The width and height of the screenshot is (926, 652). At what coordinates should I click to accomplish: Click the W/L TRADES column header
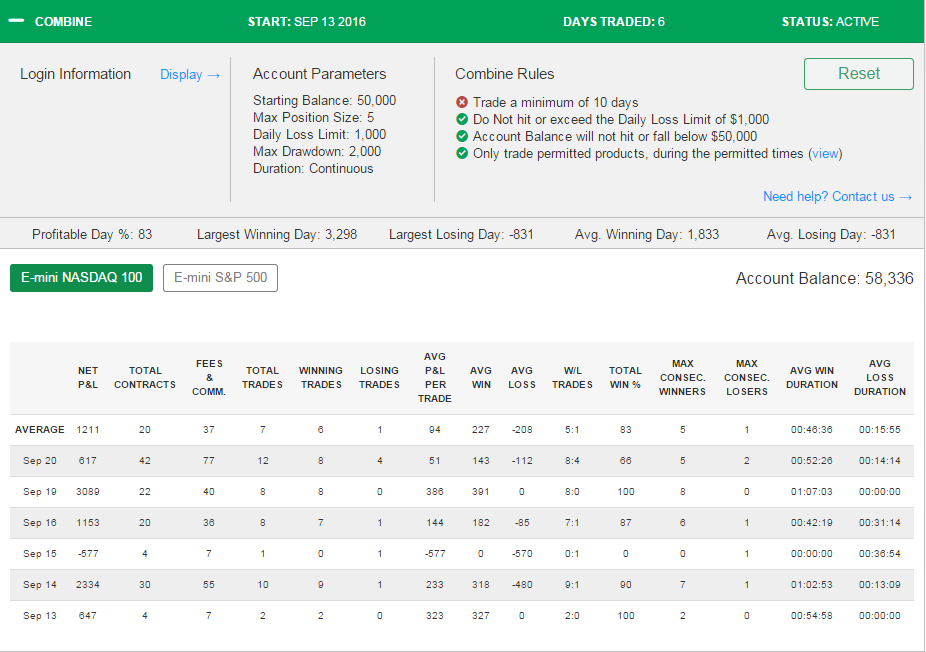572,377
